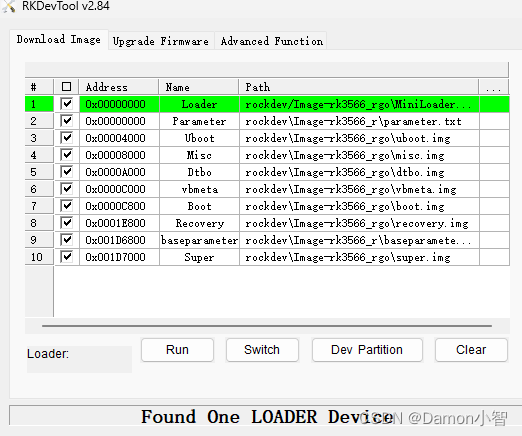Uncheck the Recovery row checkbox
This screenshot has width=522, height=436.
click(67, 223)
